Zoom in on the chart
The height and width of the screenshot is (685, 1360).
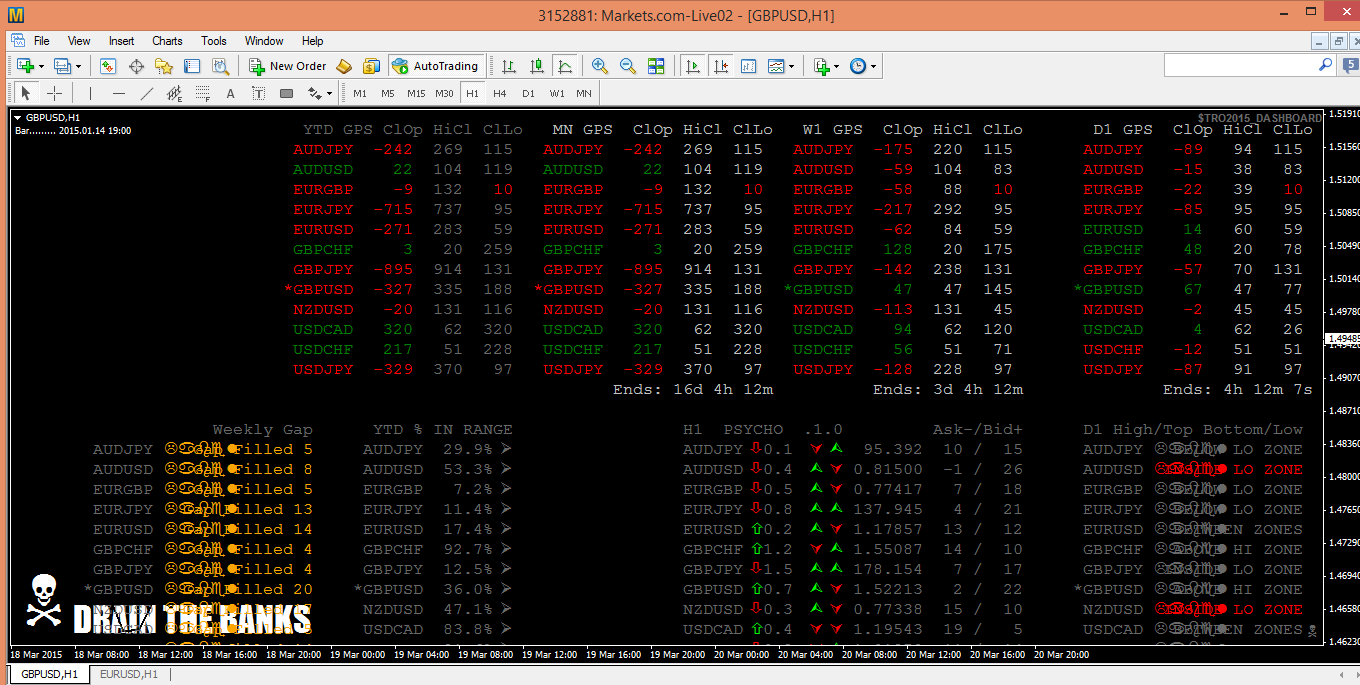tap(599, 66)
